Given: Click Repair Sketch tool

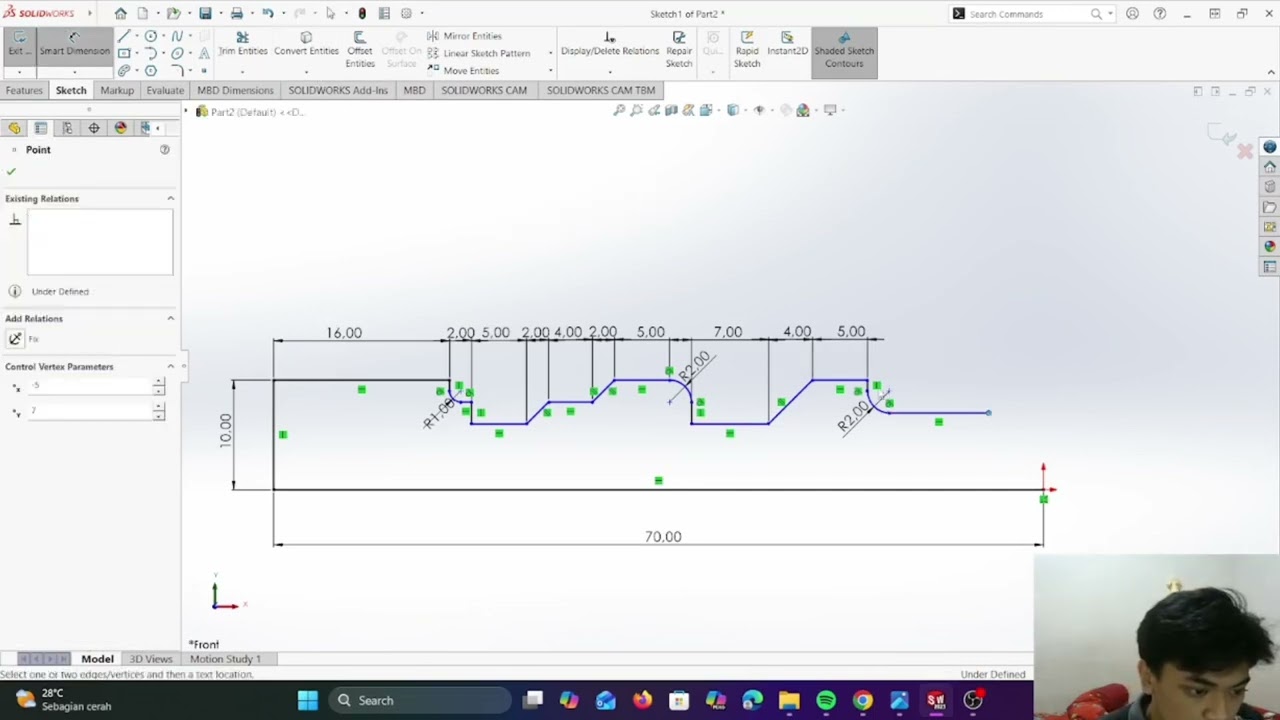Looking at the screenshot, I should tap(679, 49).
